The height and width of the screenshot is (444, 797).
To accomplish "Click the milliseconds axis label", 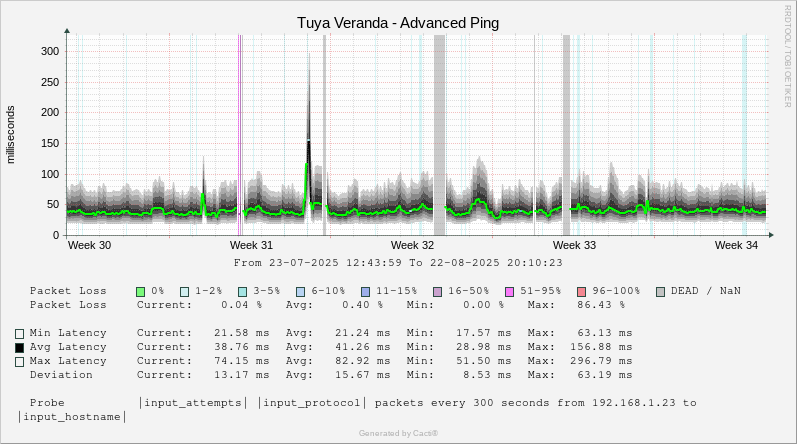I will tap(11, 135).
